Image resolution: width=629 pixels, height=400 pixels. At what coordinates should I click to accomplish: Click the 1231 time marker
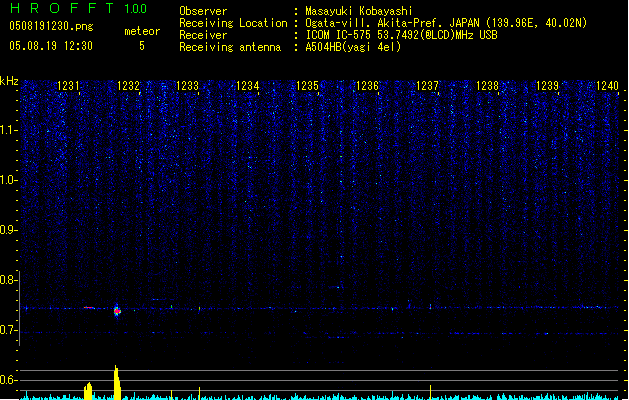click(x=68, y=86)
